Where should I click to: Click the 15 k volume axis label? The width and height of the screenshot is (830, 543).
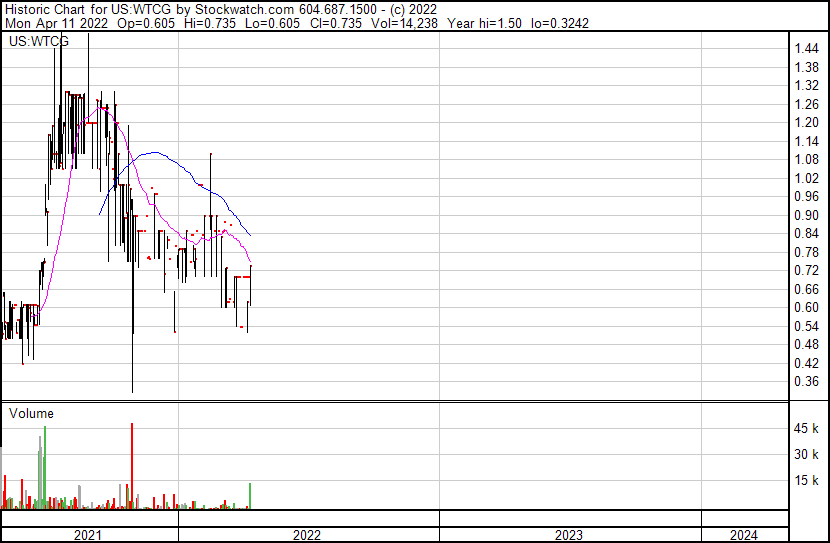[x=807, y=481]
